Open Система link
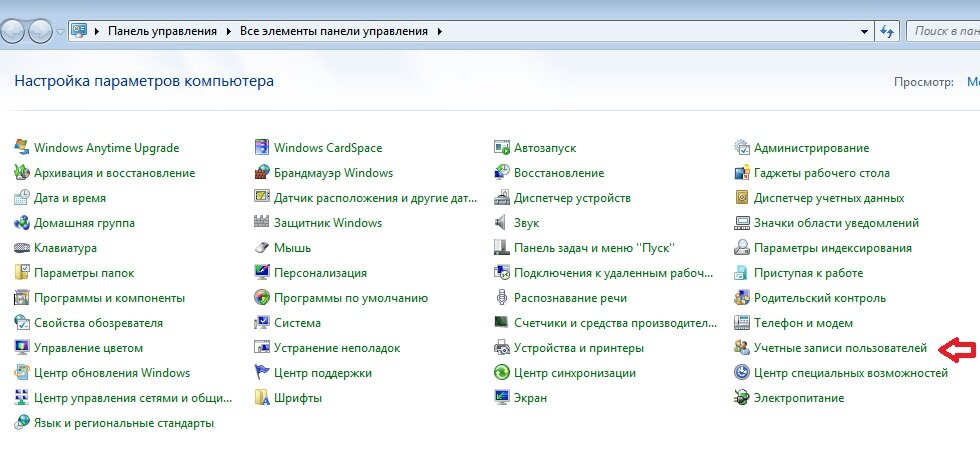Viewport: 980px width, 451px height. point(298,323)
